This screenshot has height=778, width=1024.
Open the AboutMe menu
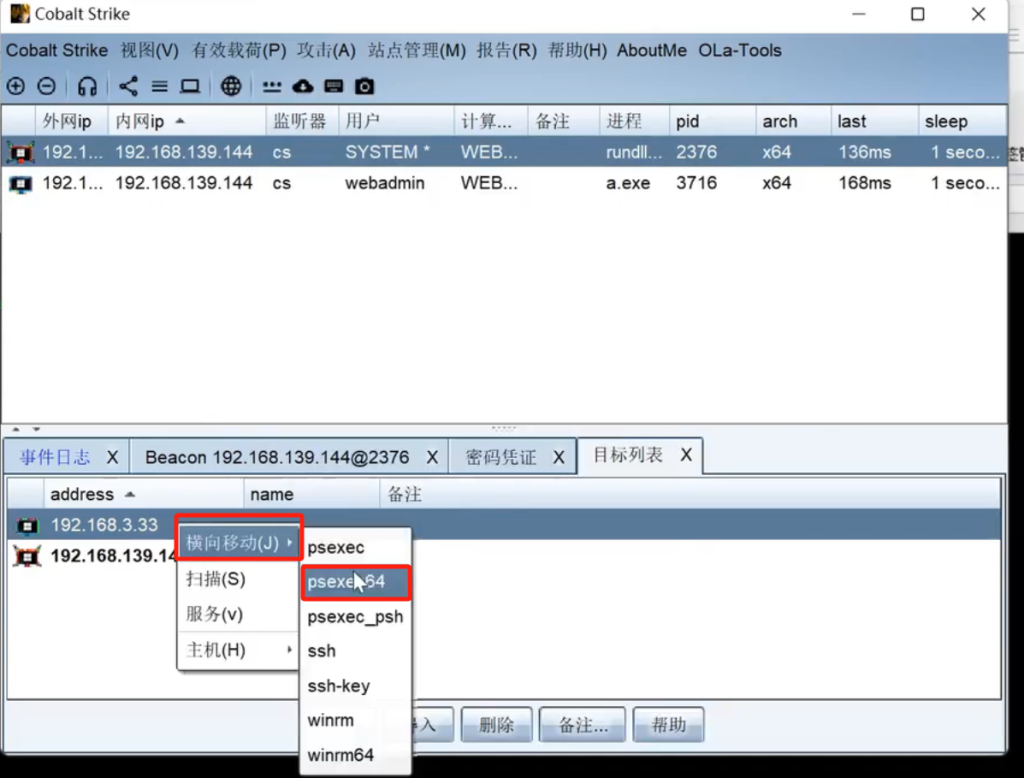pos(652,50)
